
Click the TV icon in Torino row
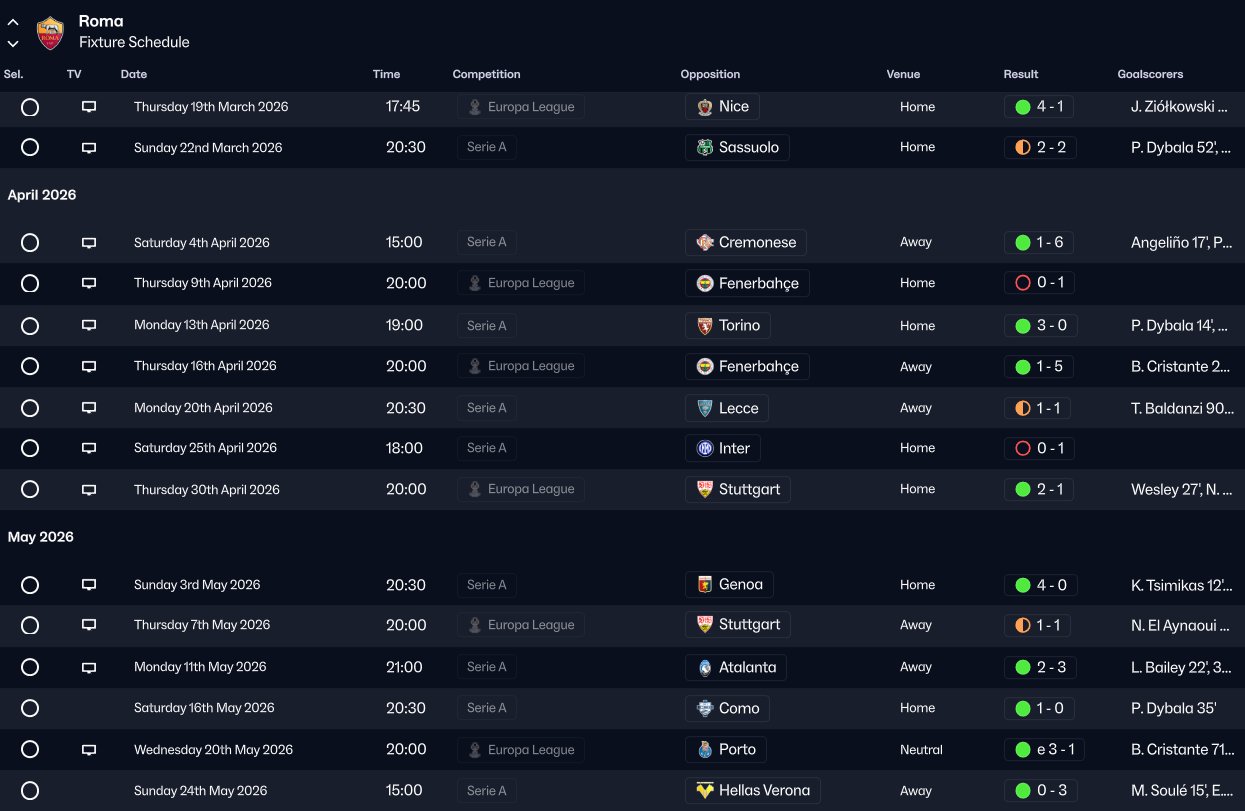[x=89, y=326]
